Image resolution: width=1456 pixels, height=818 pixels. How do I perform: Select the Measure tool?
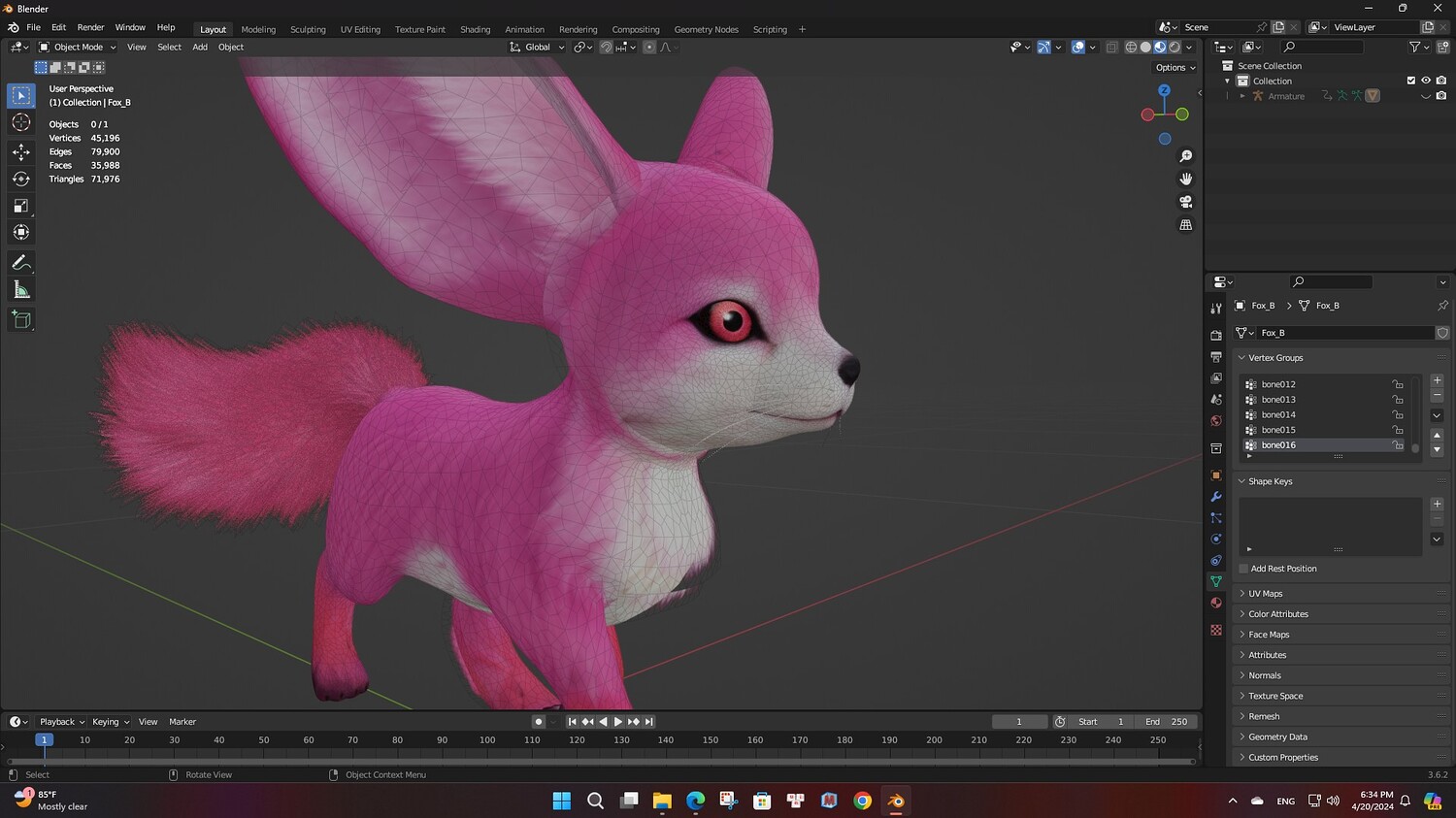point(20,290)
